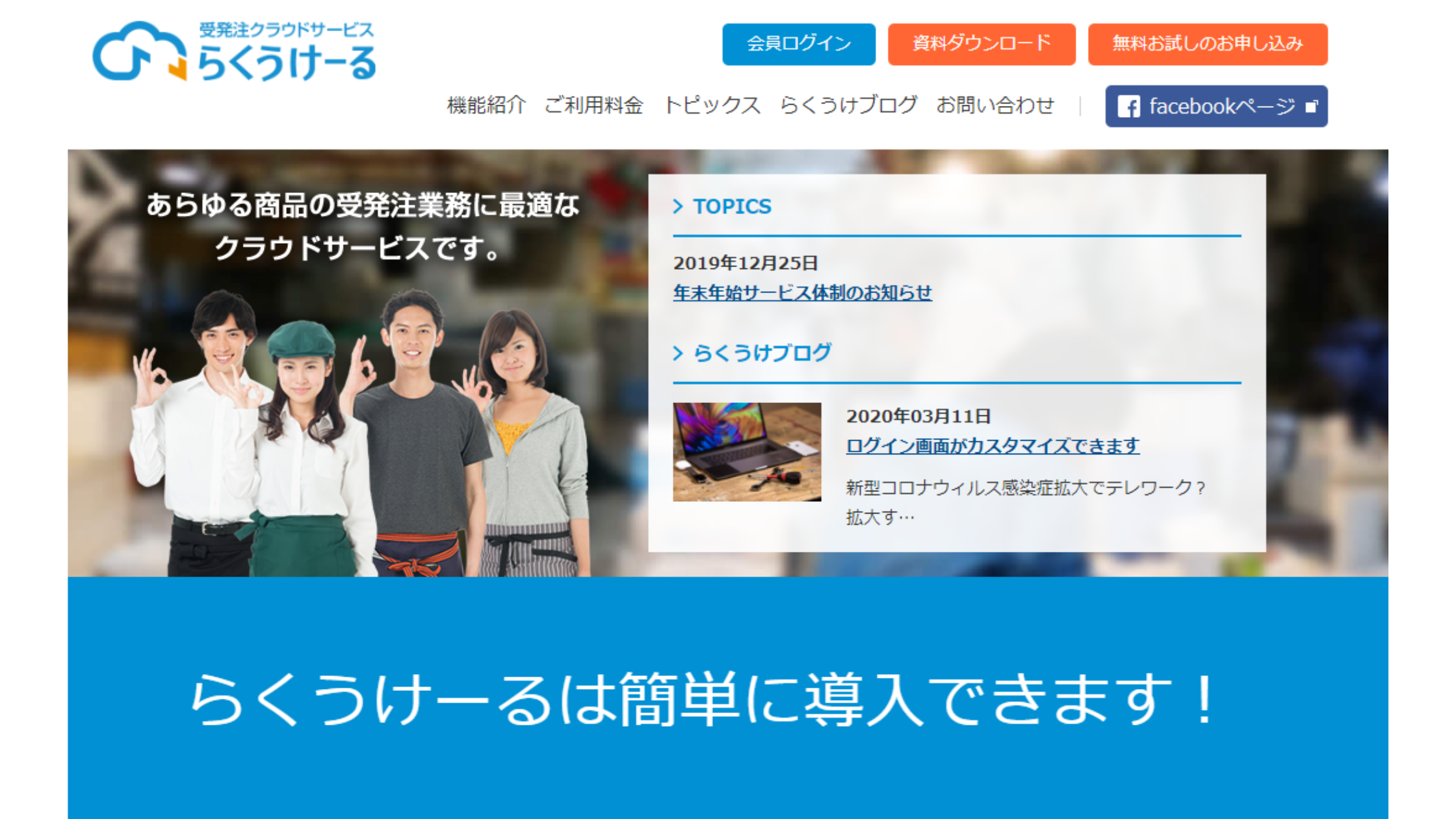
Task: Click the 2020年03月11日 date text
Action: pyautogui.click(x=918, y=416)
